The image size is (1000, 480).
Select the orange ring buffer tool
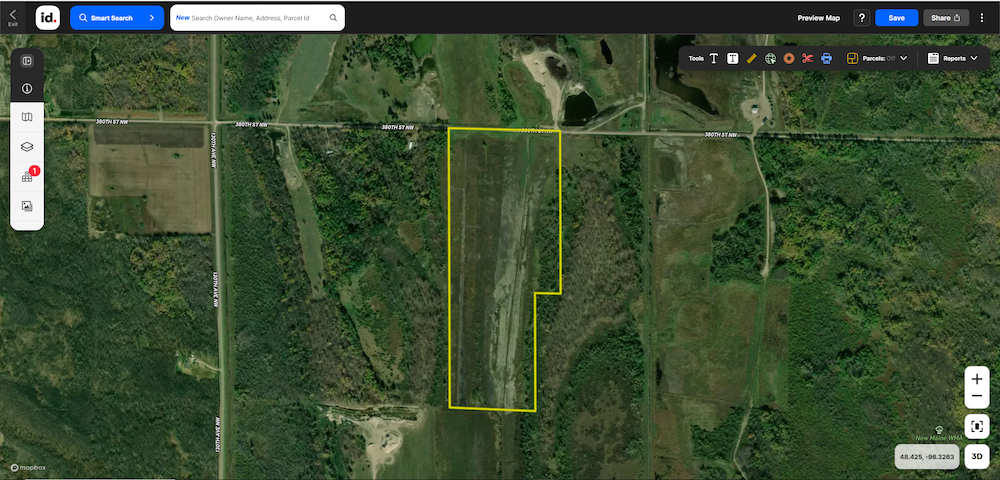point(789,58)
